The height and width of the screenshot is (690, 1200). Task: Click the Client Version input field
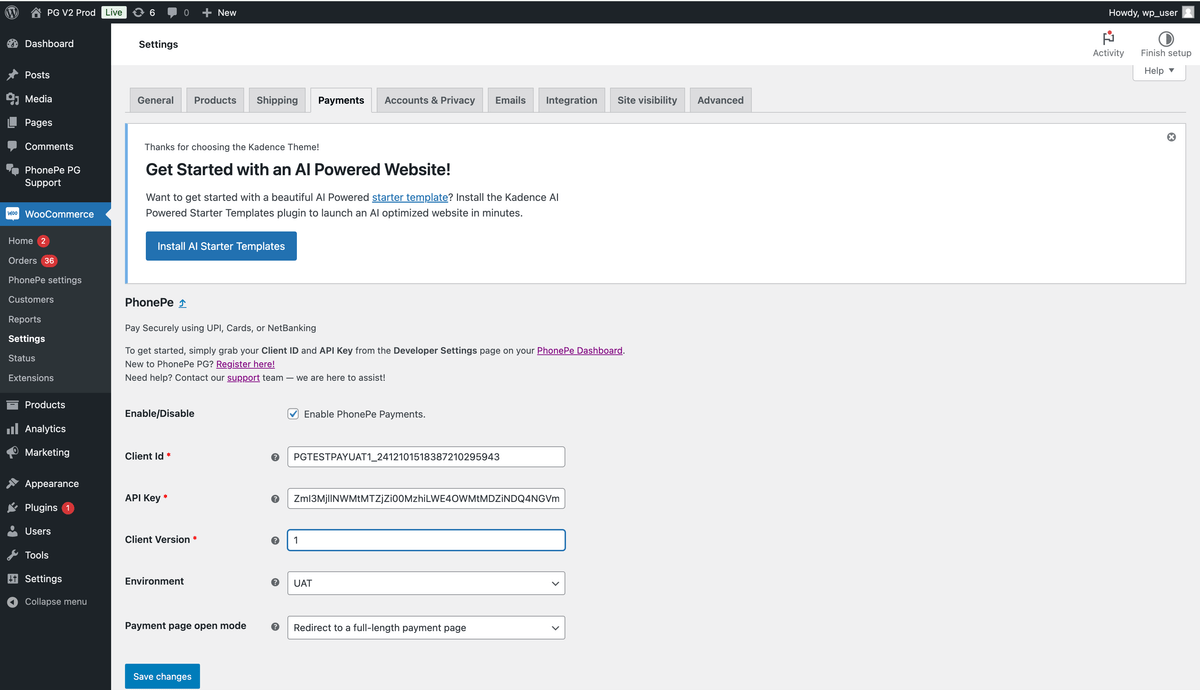pyautogui.click(x=426, y=540)
